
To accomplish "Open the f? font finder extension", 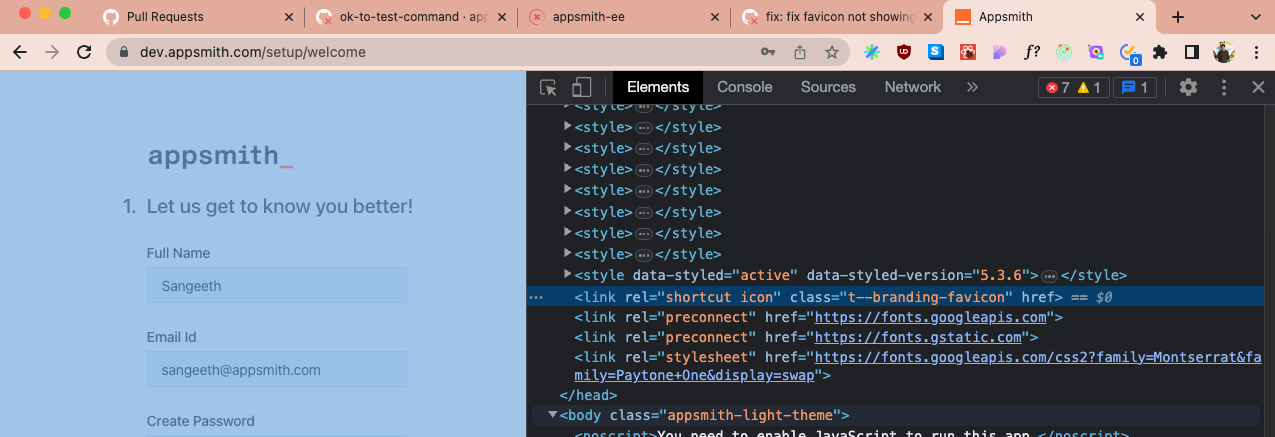I will (1032, 52).
